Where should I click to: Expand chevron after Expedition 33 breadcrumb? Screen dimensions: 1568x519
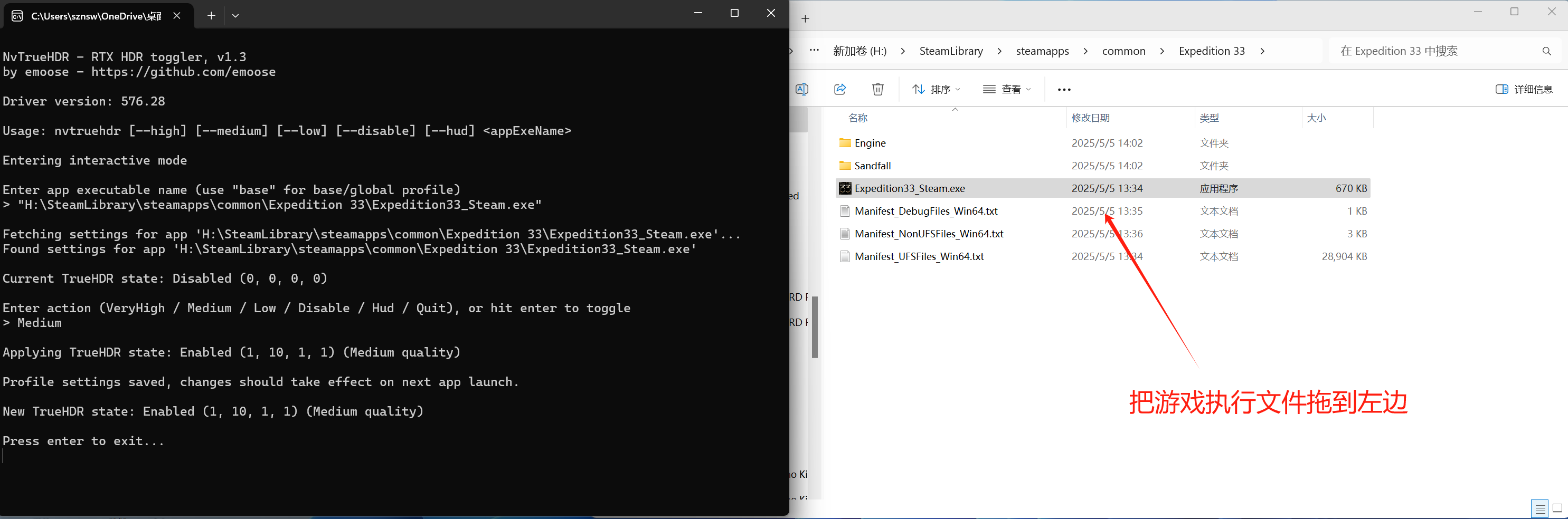[1262, 51]
